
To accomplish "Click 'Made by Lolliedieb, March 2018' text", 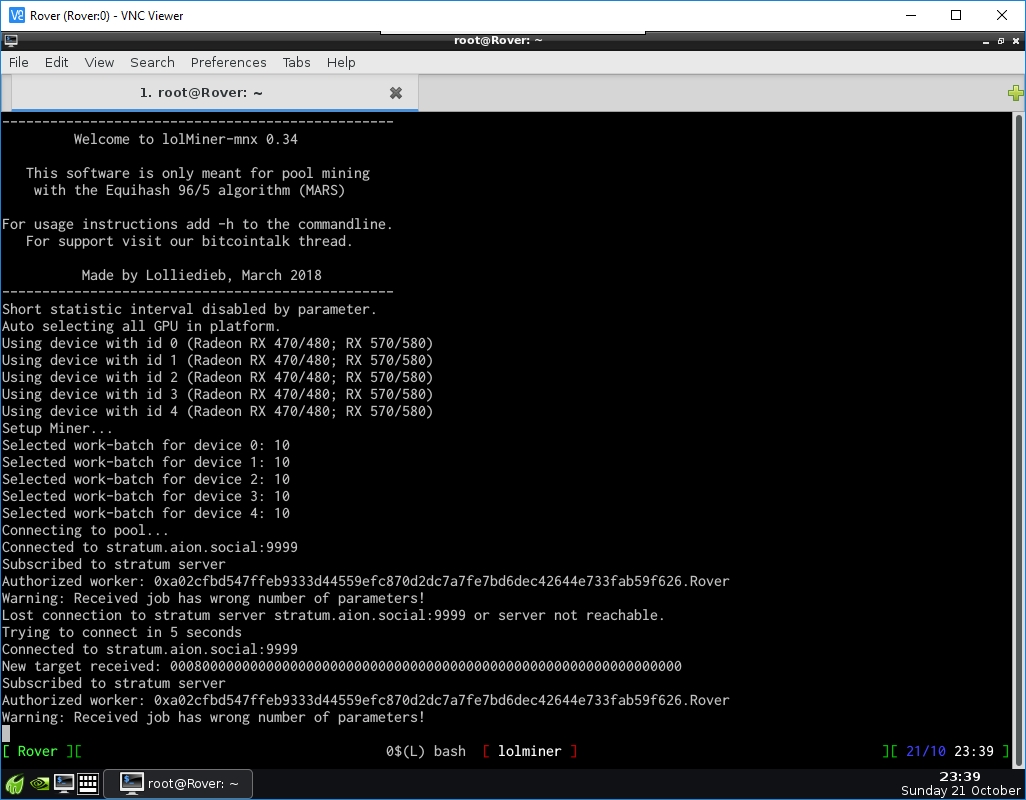I will tap(202, 275).
